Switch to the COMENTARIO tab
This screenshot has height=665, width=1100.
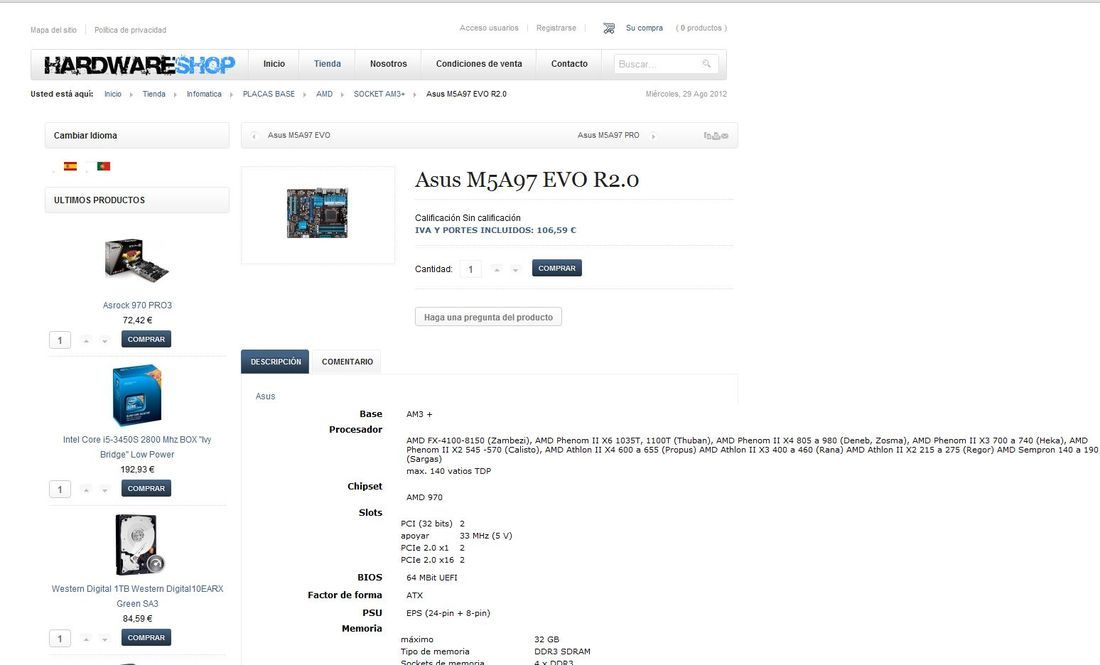point(347,362)
